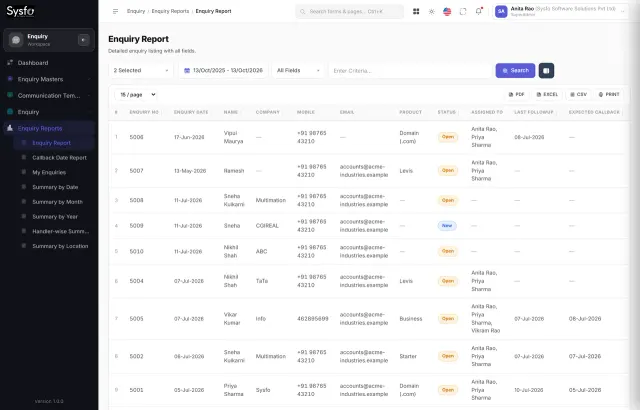
Task: Toggle the sidebar hamburger menu icon
Action: coord(115,11)
